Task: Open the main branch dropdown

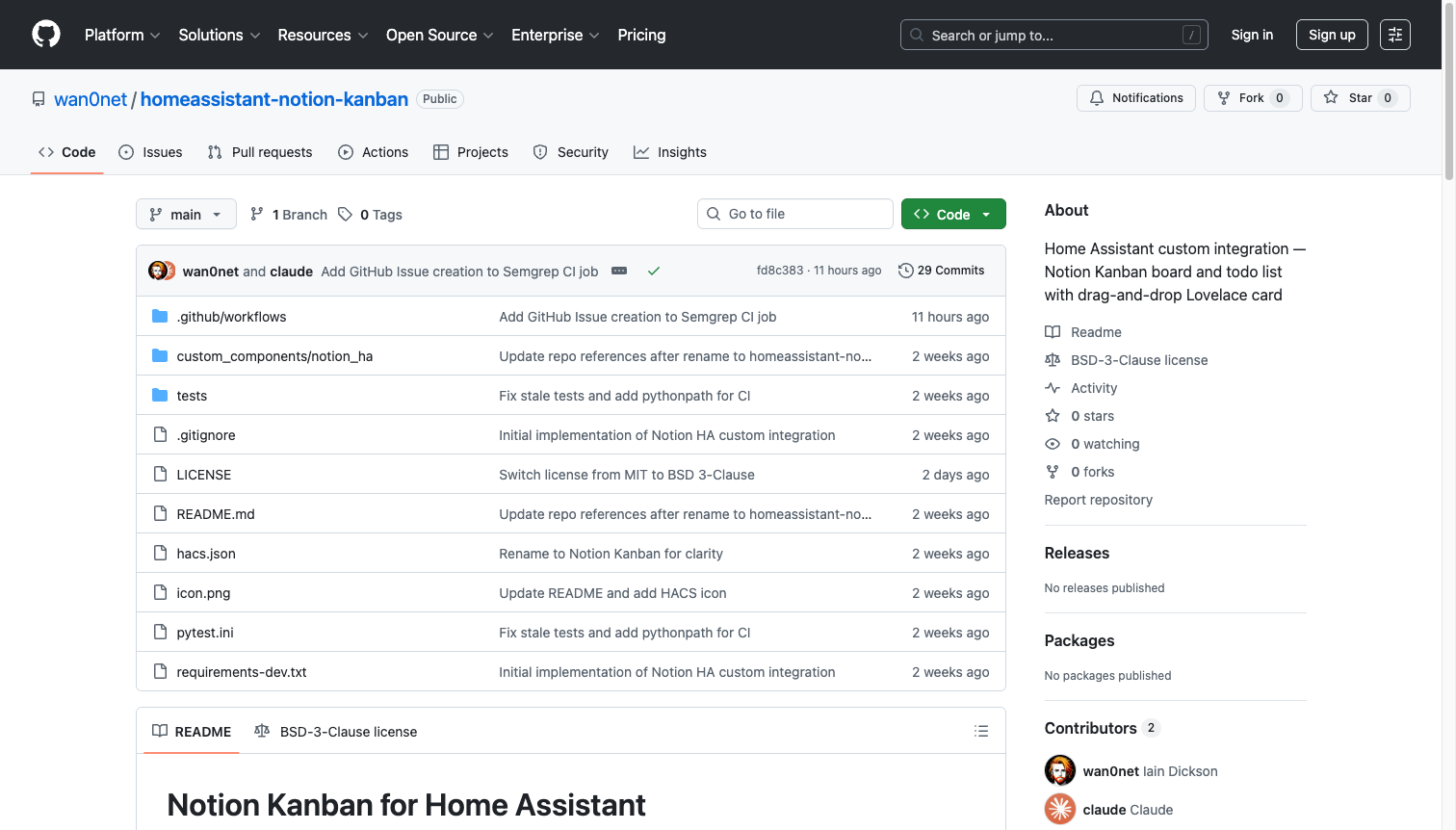Action: (x=185, y=214)
